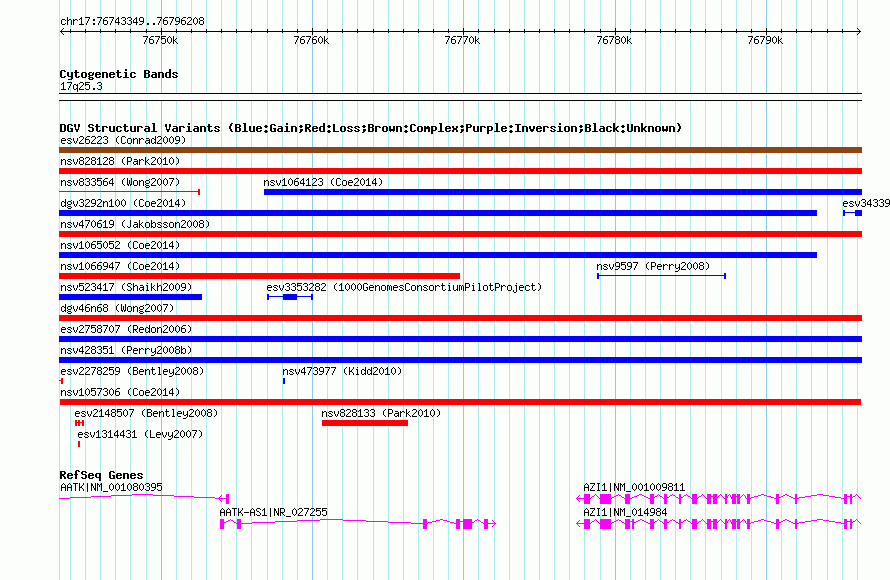Open the nsv828133 (Park2010) red bar
This screenshot has width=890, height=580.
point(364,423)
